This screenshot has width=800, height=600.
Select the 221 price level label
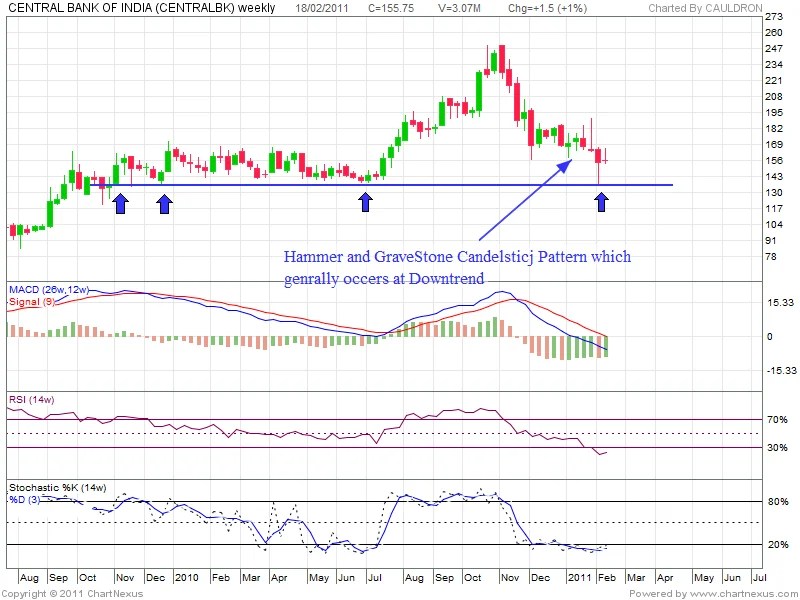coord(774,81)
